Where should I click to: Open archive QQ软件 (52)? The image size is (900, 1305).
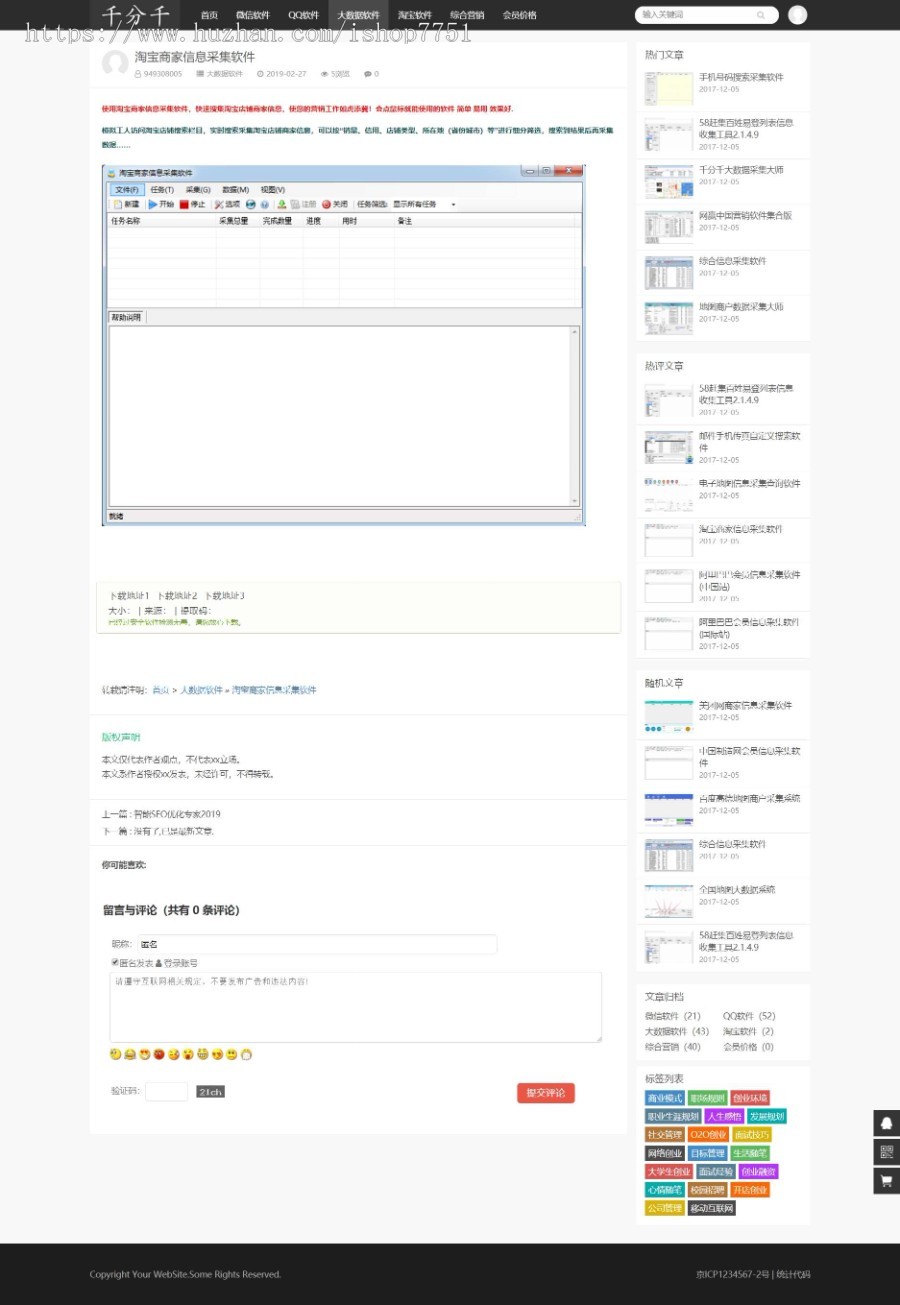click(x=749, y=1016)
